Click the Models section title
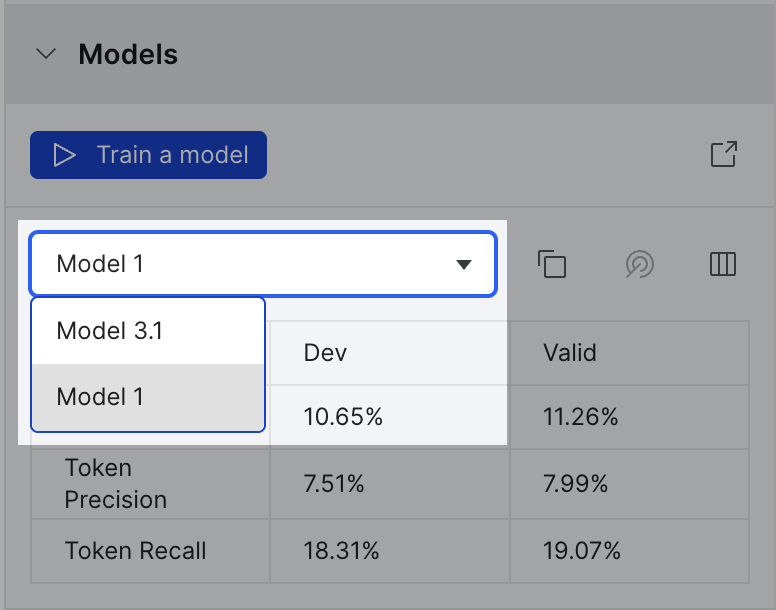Viewport: 776px width, 610px height. [128, 54]
